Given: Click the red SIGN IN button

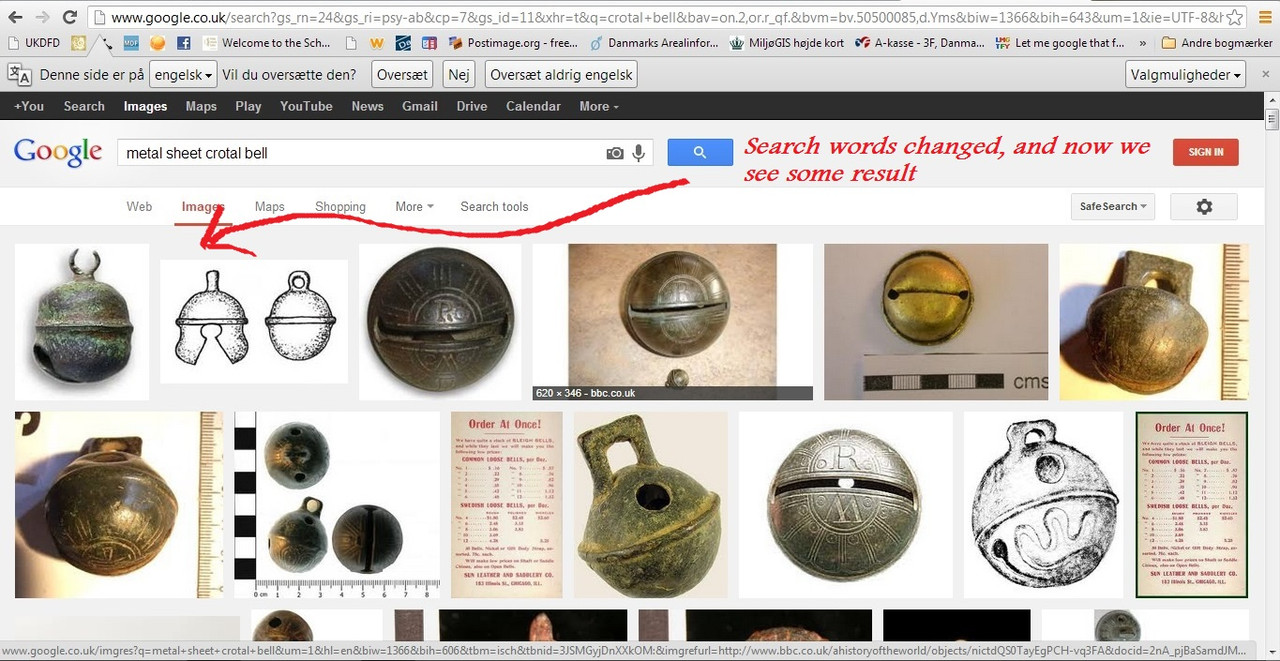Looking at the screenshot, I should 1205,152.
